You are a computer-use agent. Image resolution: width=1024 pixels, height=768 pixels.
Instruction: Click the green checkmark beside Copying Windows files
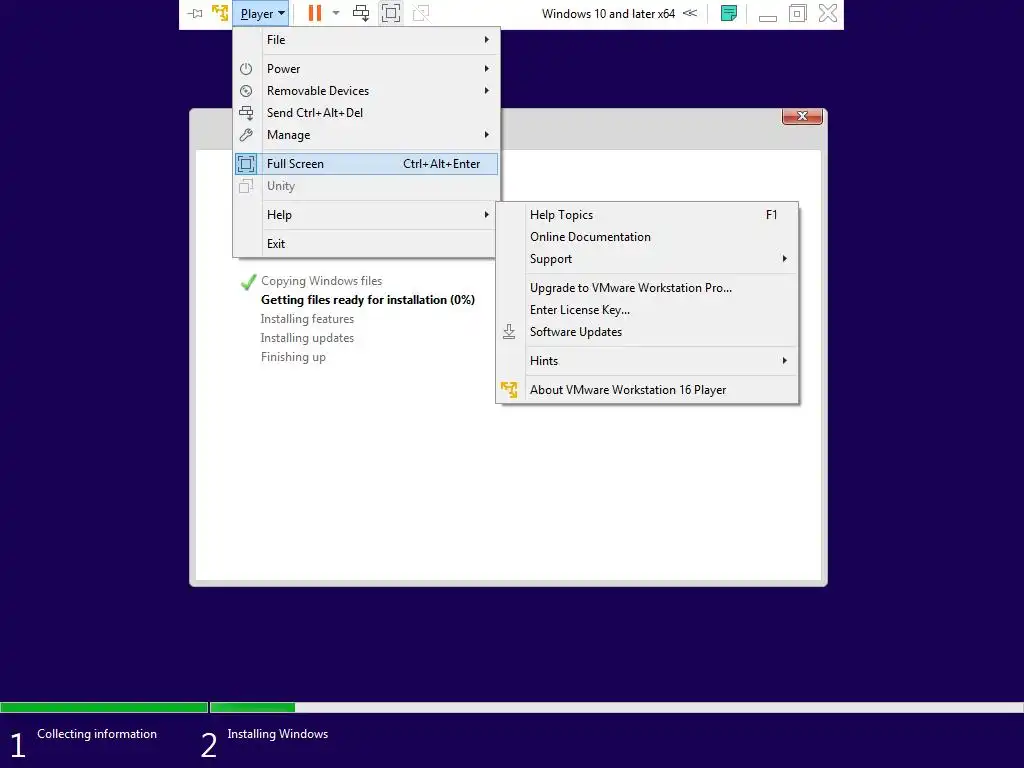(248, 282)
